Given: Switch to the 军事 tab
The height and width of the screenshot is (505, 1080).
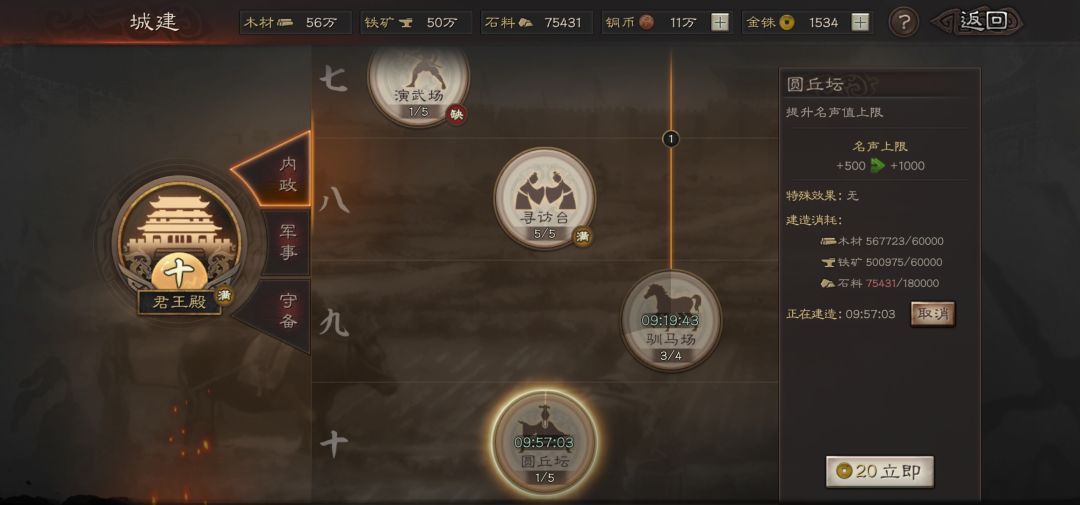Looking at the screenshot, I should pos(287,242).
